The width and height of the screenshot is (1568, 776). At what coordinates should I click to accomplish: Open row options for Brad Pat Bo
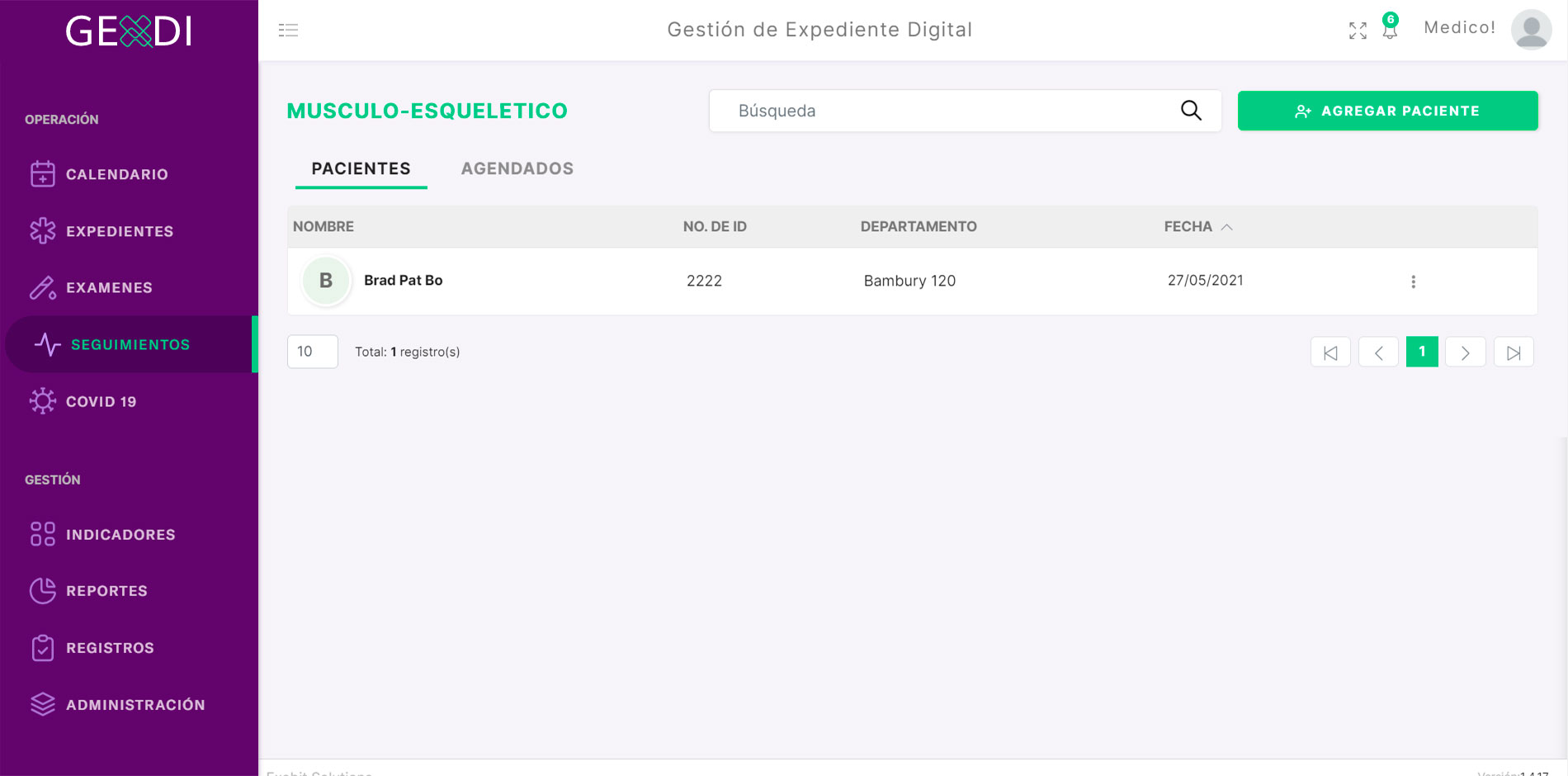point(1413,282)
